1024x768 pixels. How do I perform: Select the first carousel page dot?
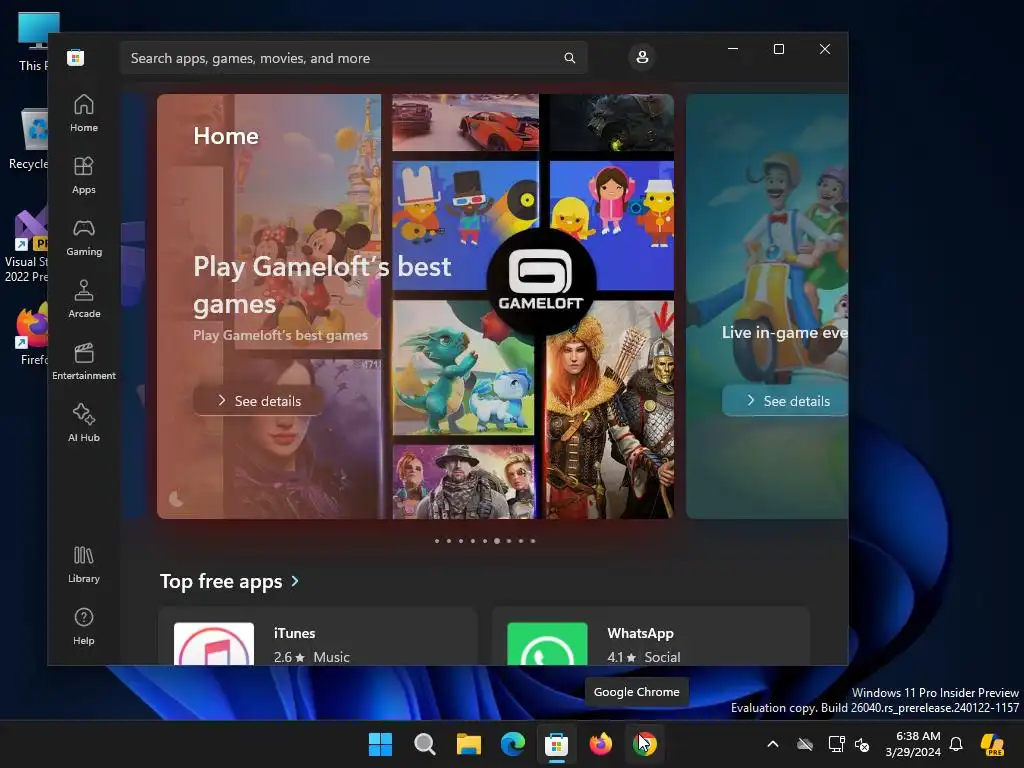pos(437,541)
